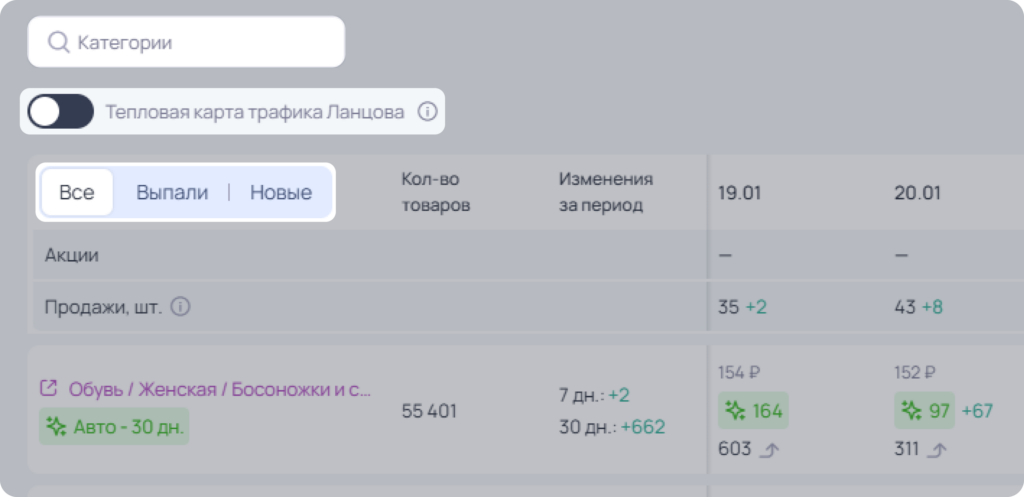The width and height of the screenshot is (1024, 497).
Task: Click the Кол-во товаров column header
Action: (x=436, y=192)
